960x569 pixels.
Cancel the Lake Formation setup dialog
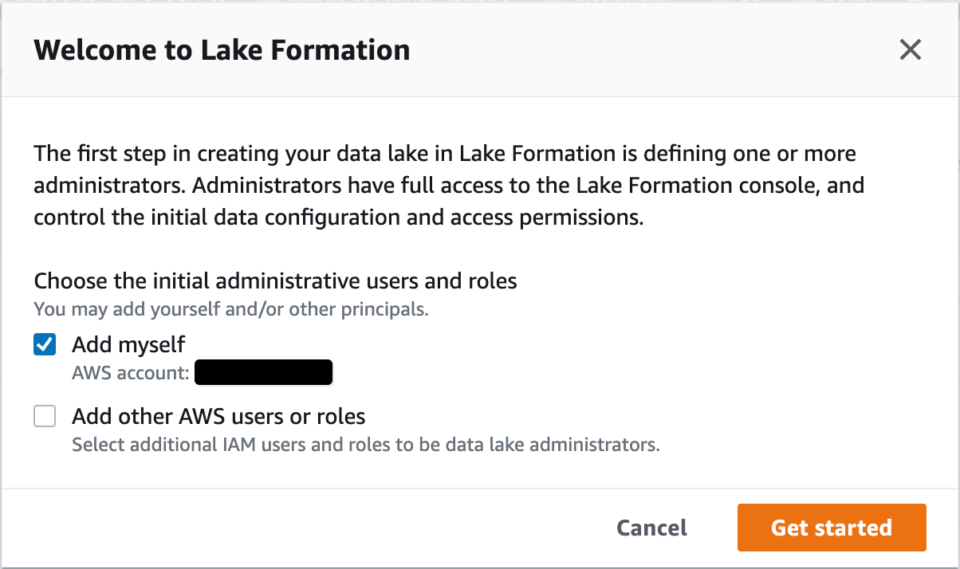[x=652, y=528]
